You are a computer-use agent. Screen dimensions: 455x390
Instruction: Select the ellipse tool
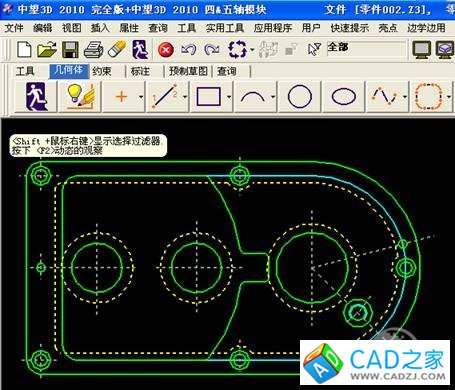[x=343, y=97]
